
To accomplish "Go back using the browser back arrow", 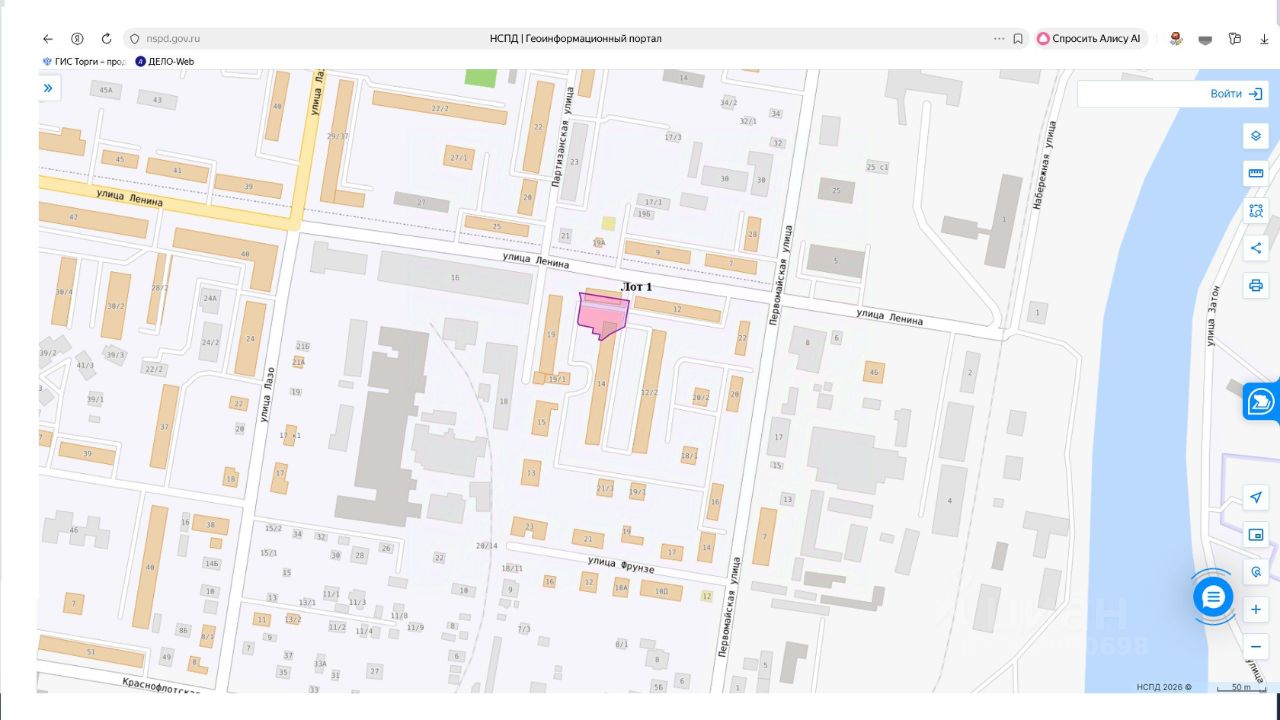I will click(48, 39).
